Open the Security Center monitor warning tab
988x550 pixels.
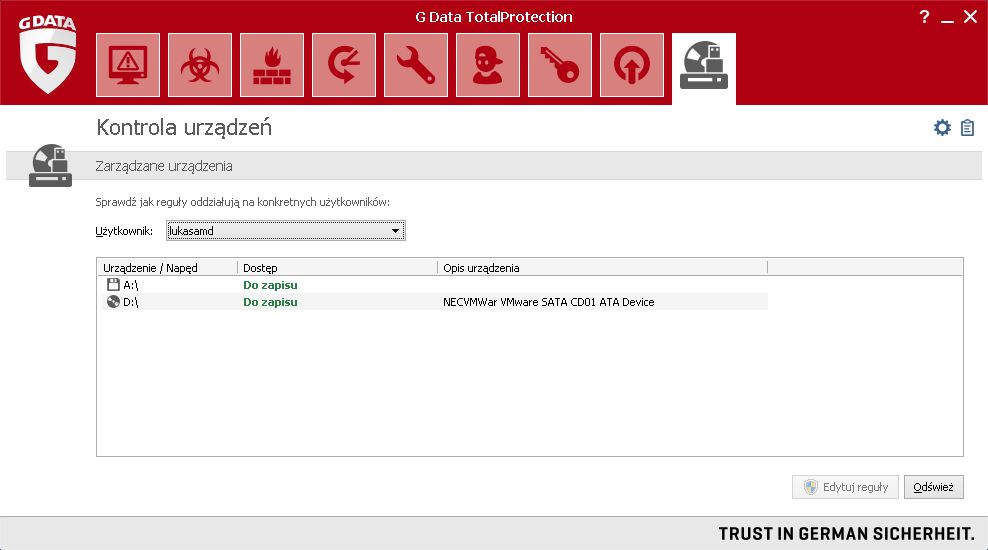(128, 65)
